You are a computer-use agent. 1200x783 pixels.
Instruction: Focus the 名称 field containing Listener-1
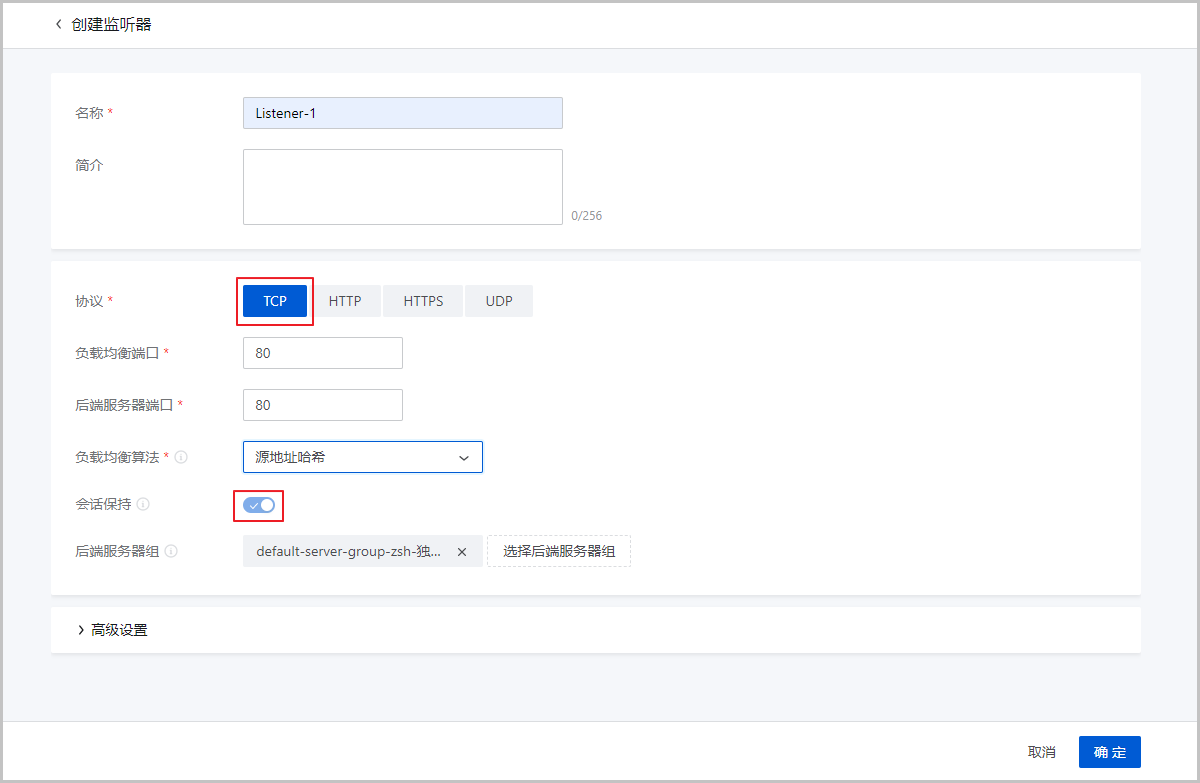pos(402,113)
